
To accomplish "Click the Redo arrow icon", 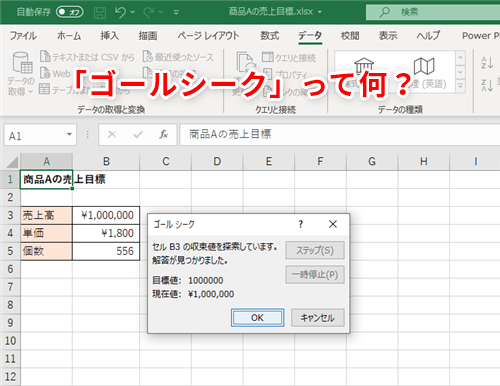I will [x=149, y=13].
